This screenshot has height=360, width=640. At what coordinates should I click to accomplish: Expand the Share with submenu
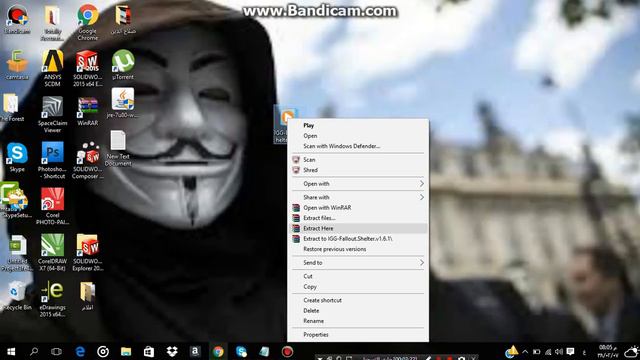point(358,198)
